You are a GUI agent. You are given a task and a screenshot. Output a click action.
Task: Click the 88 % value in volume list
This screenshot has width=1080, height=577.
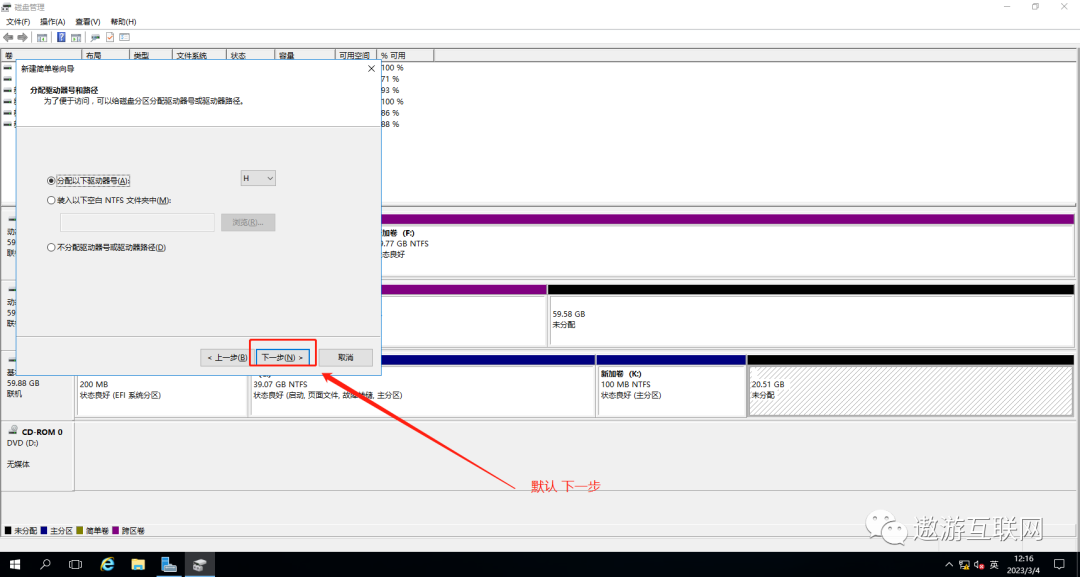[391, 124]
